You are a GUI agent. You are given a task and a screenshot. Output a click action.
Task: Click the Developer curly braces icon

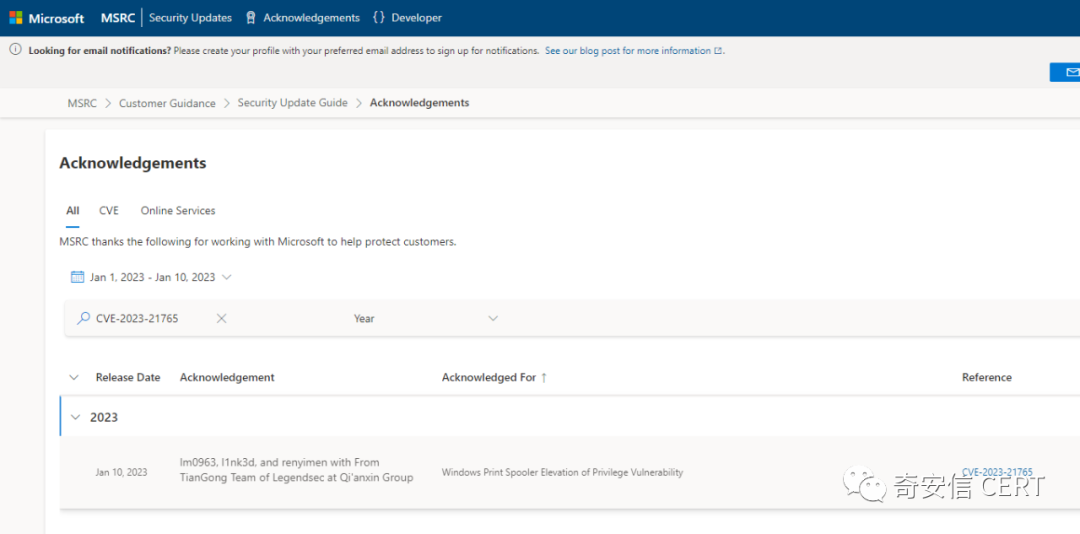tap(378, 18)
